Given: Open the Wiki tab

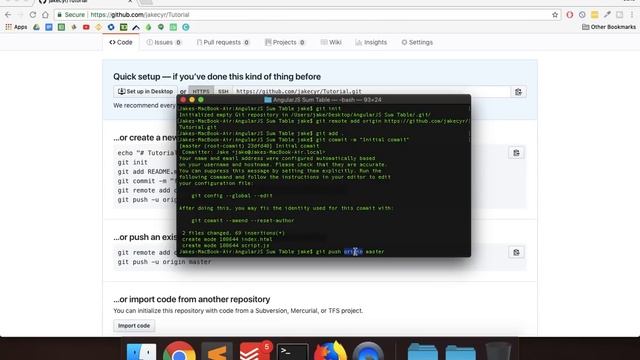Looking at the screenshot, I should 331,42.
